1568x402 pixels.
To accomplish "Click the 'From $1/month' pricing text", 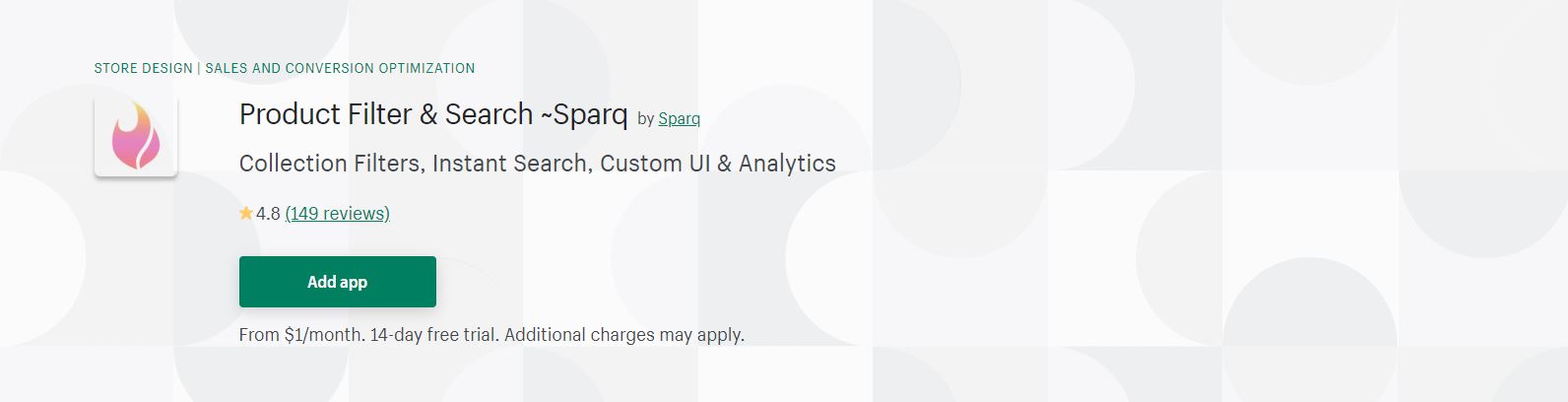I will coord(301,335).
